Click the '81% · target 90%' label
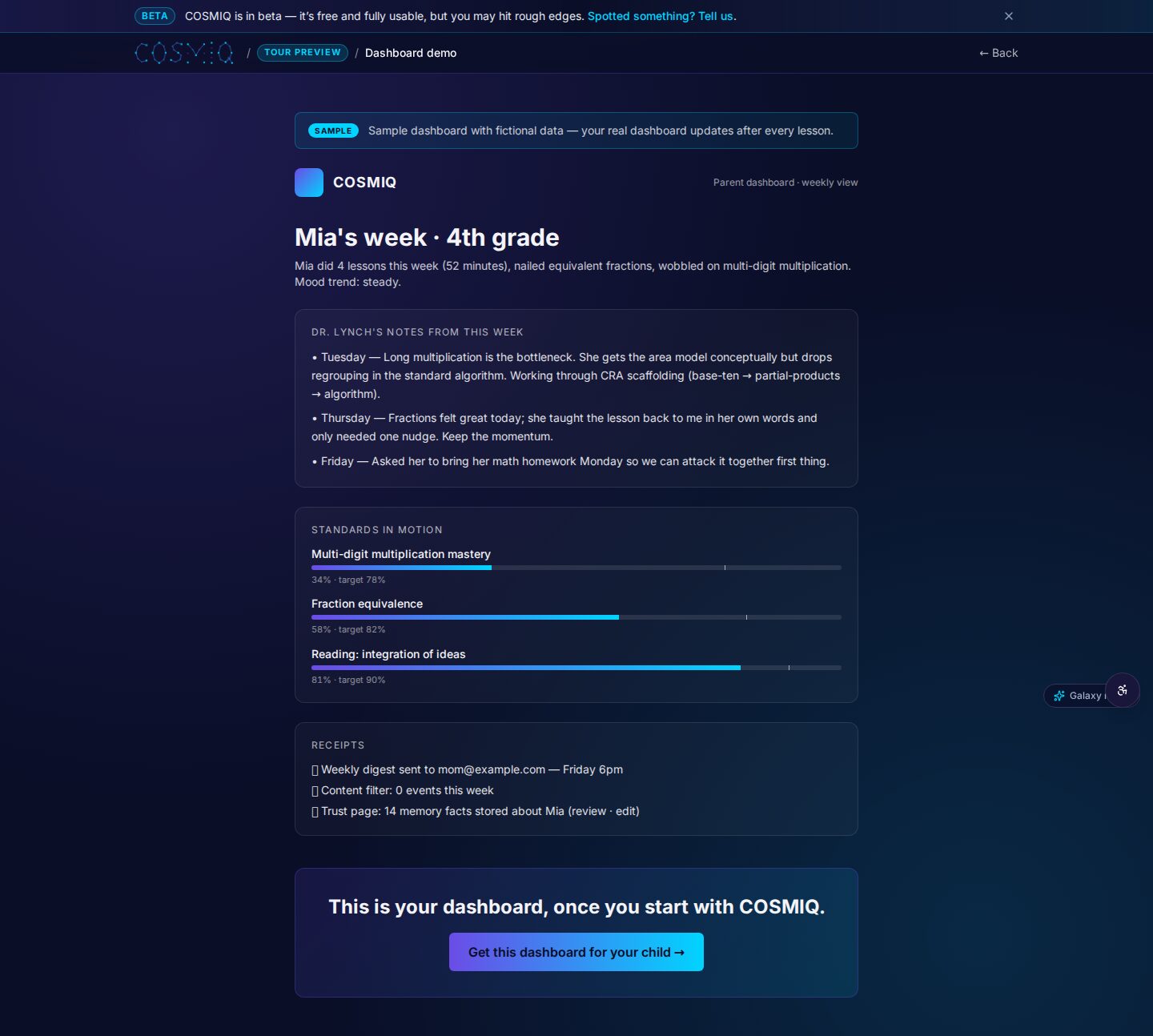This screenshot has width=1153, height=1036. pyautogui.click(x=348, y=680)
